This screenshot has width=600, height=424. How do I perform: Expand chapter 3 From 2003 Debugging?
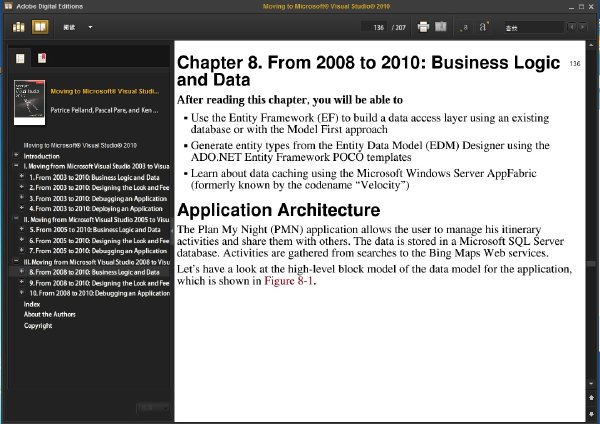(22, 198)
